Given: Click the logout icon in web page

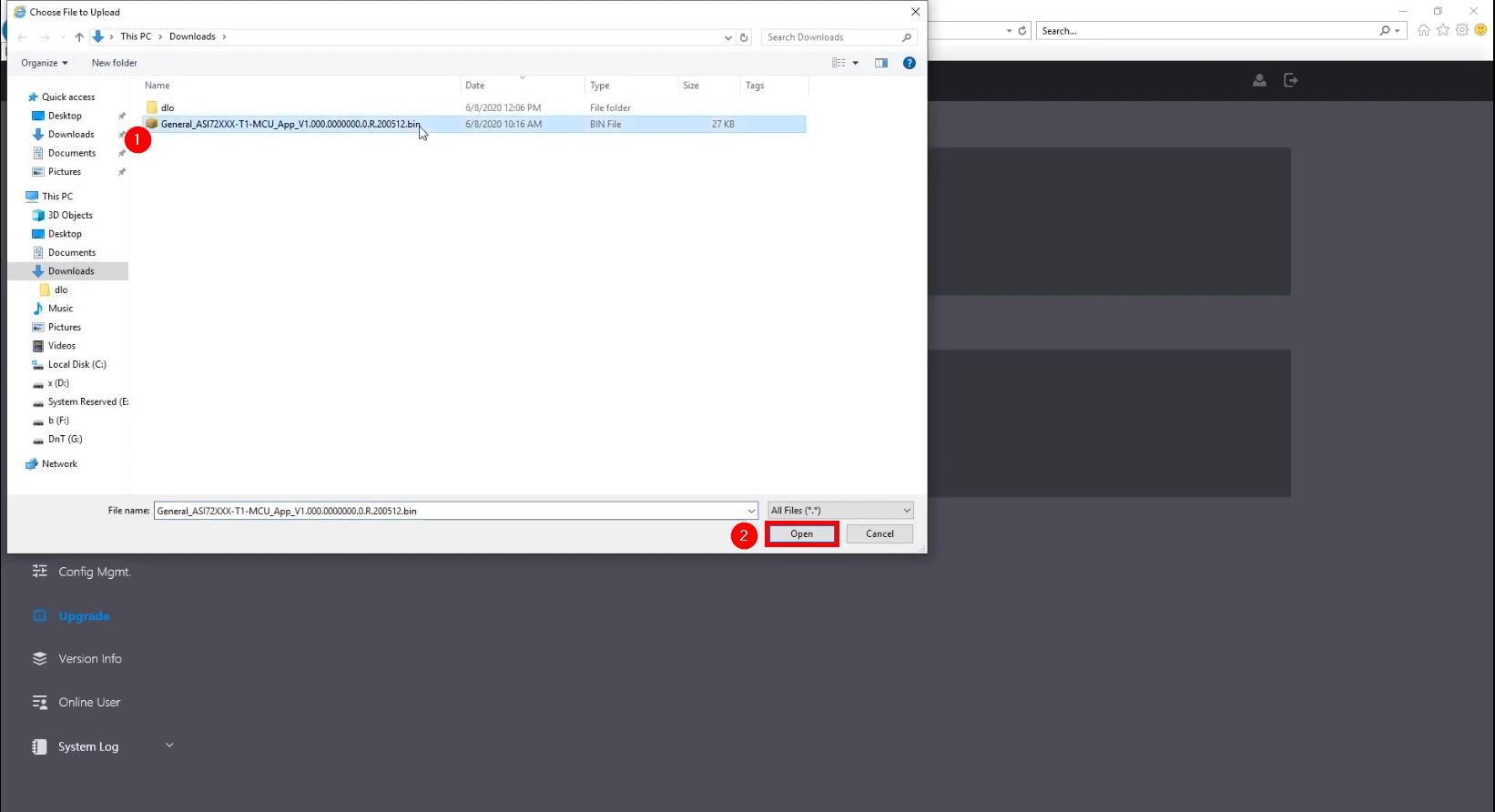Looking at the screenshot, I should 1290,80.
